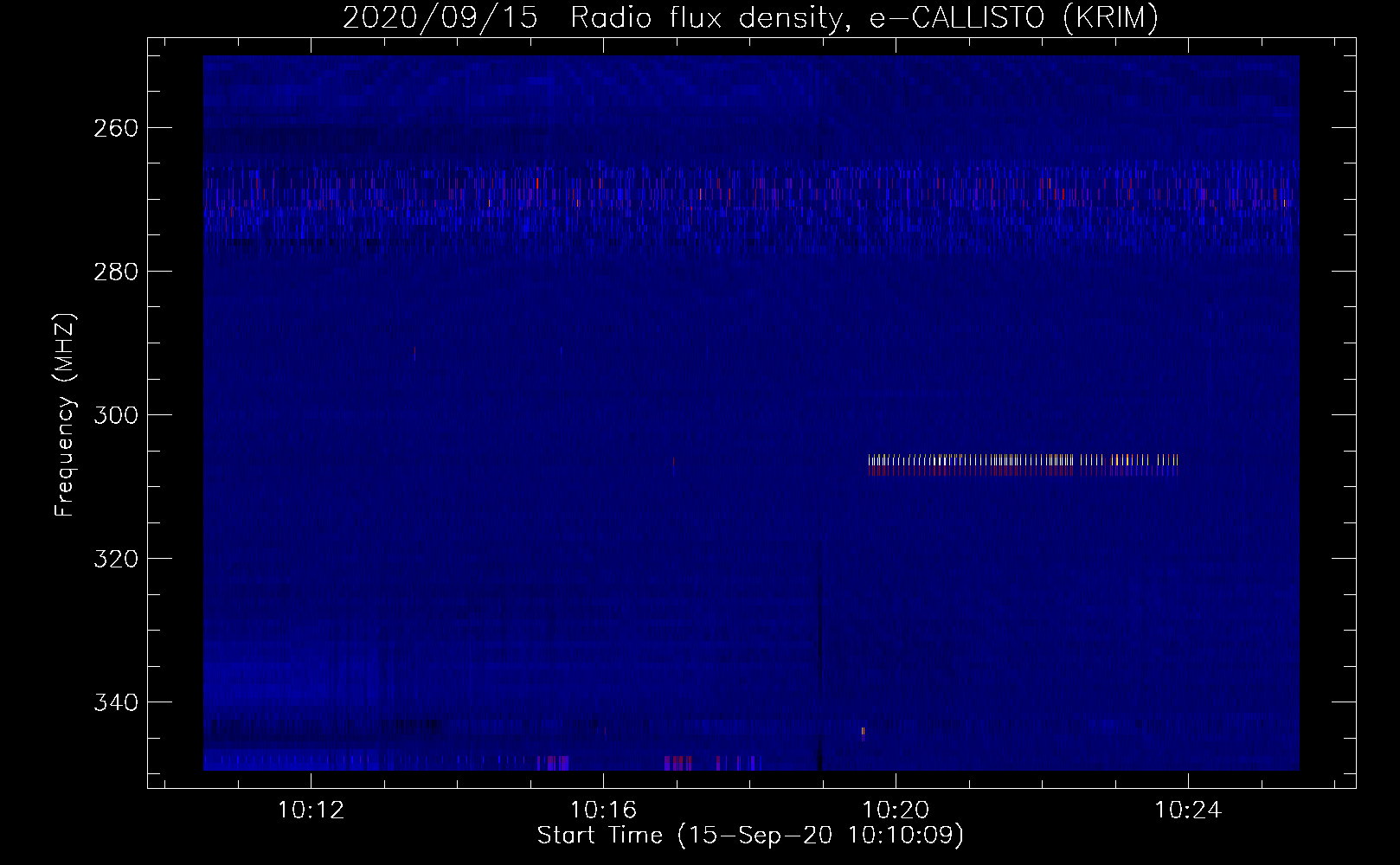1400x865 pixels.
Task: Click the 10:12 time tick label
Action: pos(310,810)
